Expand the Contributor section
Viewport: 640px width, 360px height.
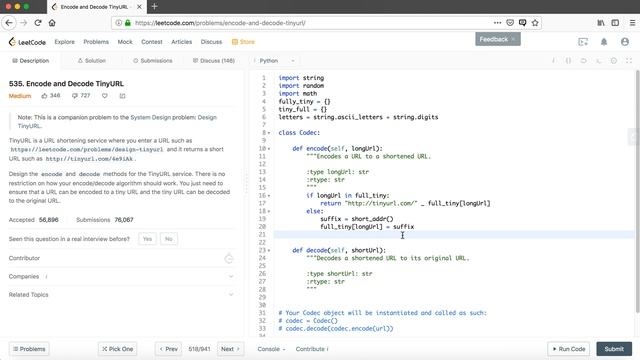[121, 258]
